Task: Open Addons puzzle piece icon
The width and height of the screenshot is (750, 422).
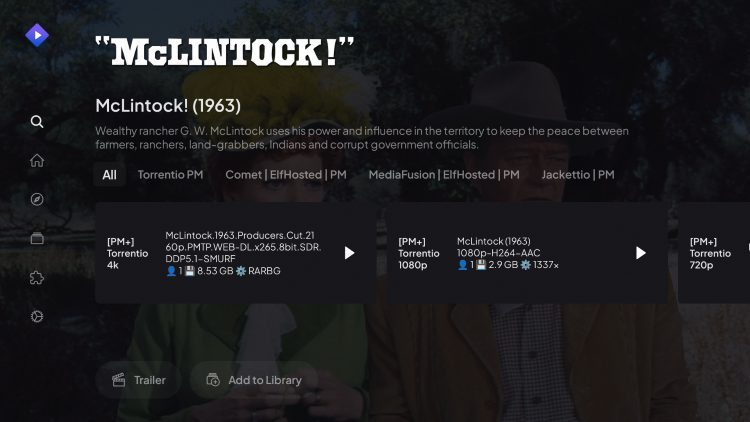Action: pyautogui.click(x=37, y=277)
